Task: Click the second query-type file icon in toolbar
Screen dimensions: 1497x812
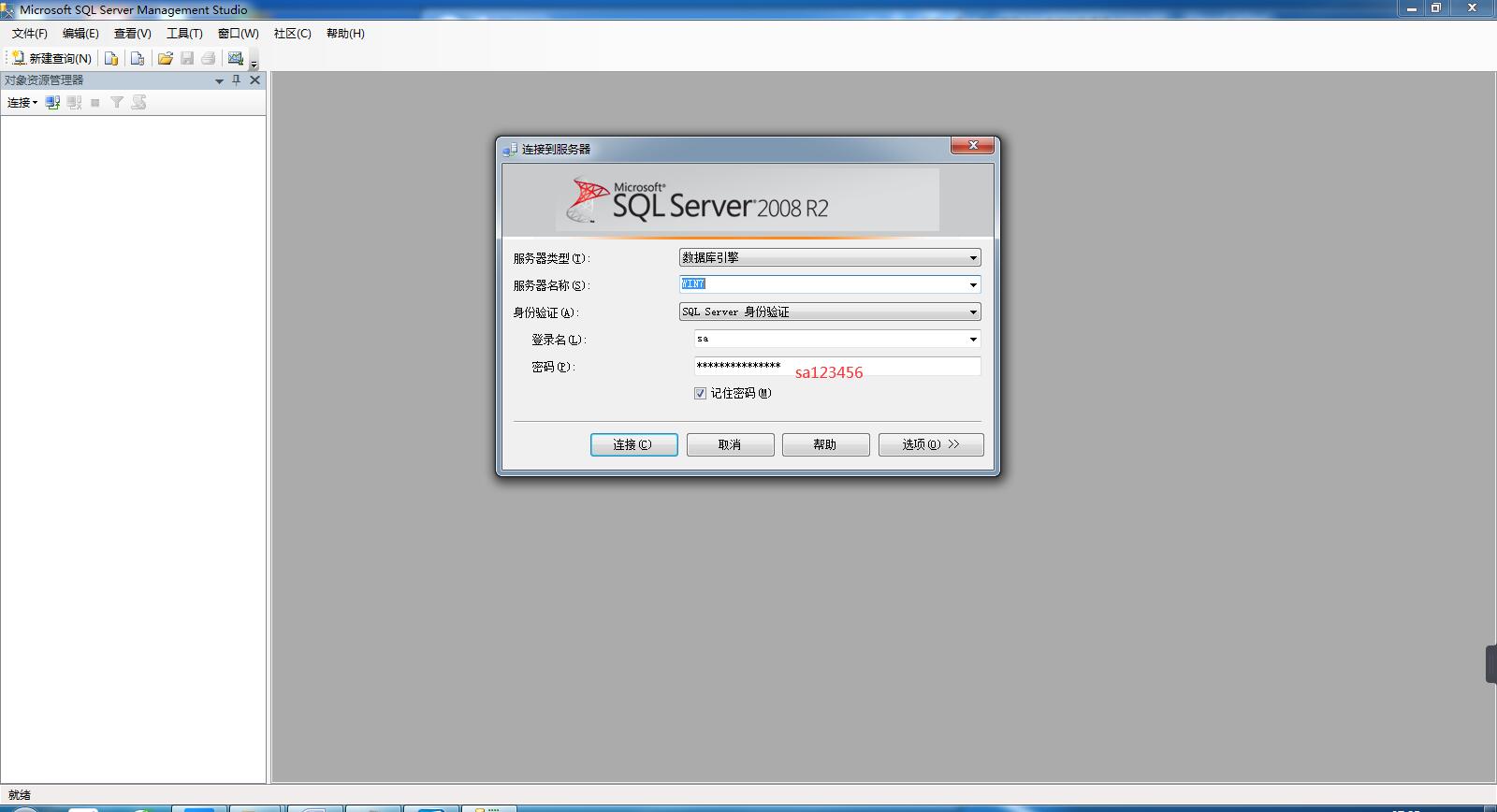Action: click(x=138, y=58)
